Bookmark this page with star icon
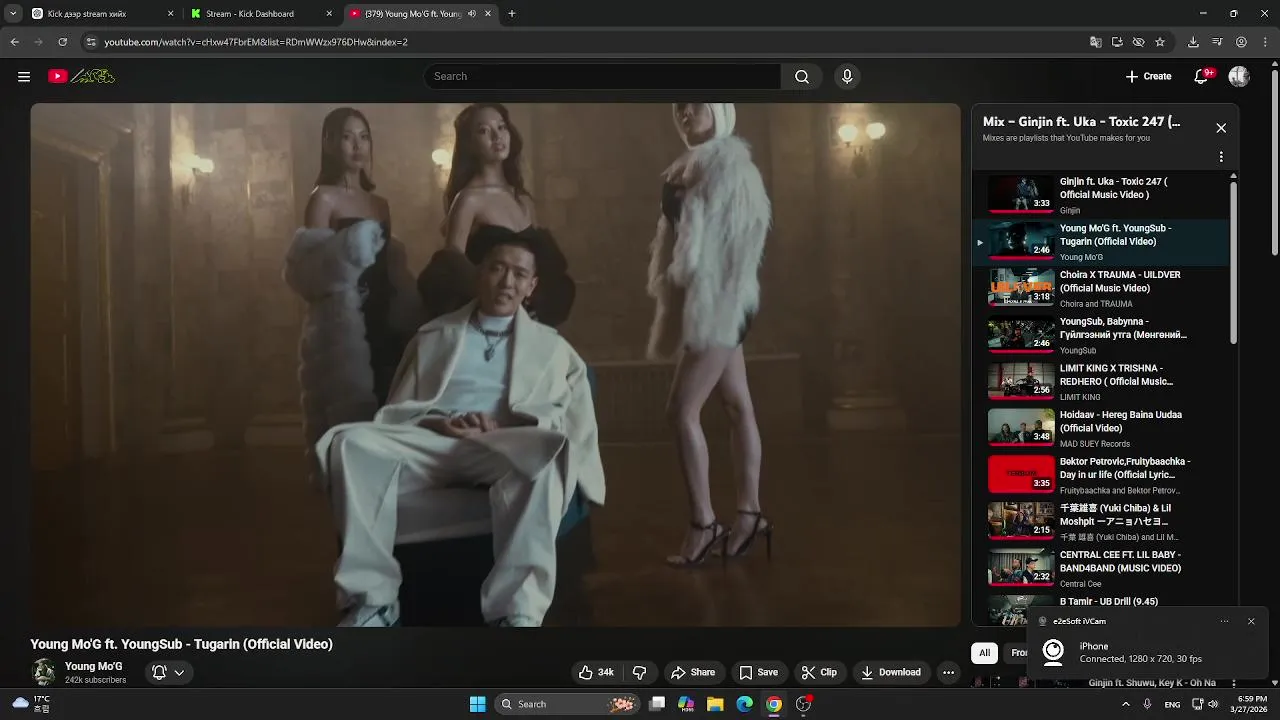Viewport: 1280px width, 720px height. pos(1160,42)
